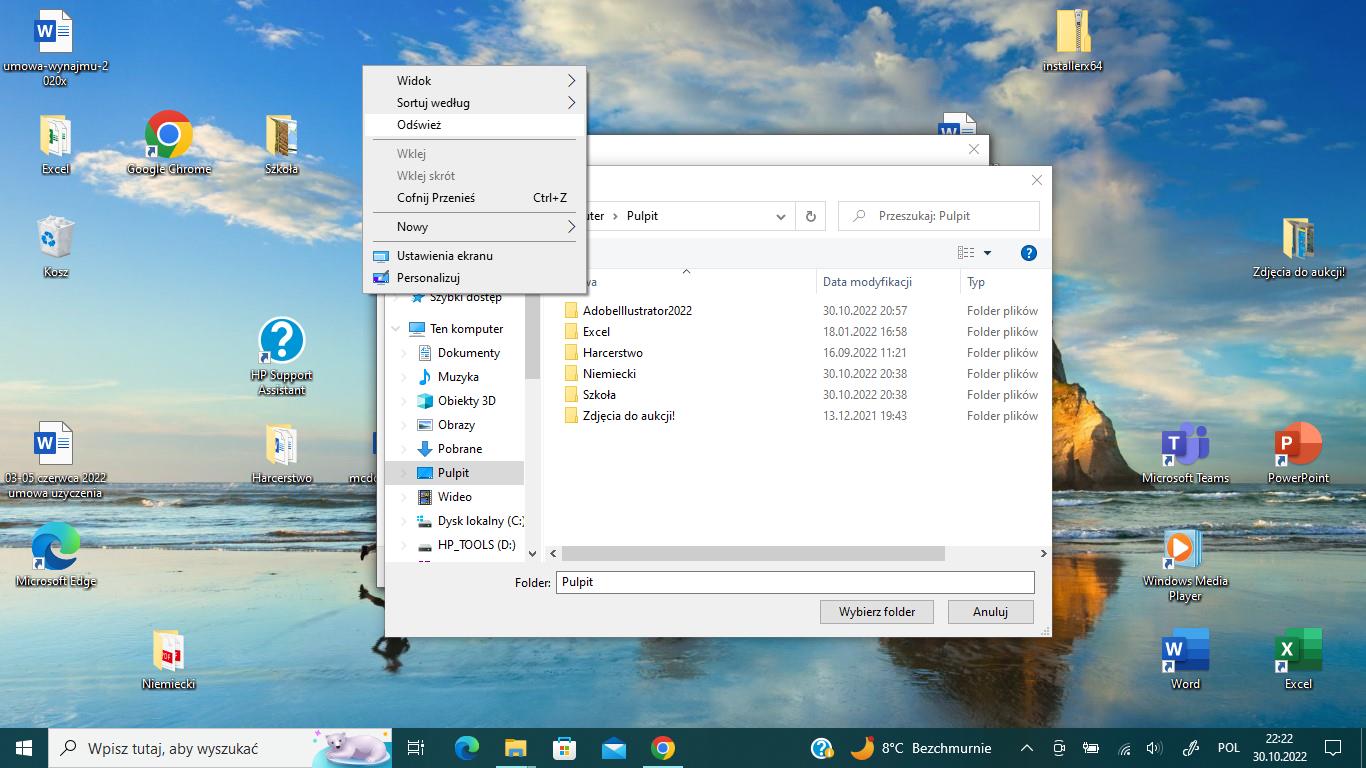Expand the Dokumenty tree node

point(404,353)
